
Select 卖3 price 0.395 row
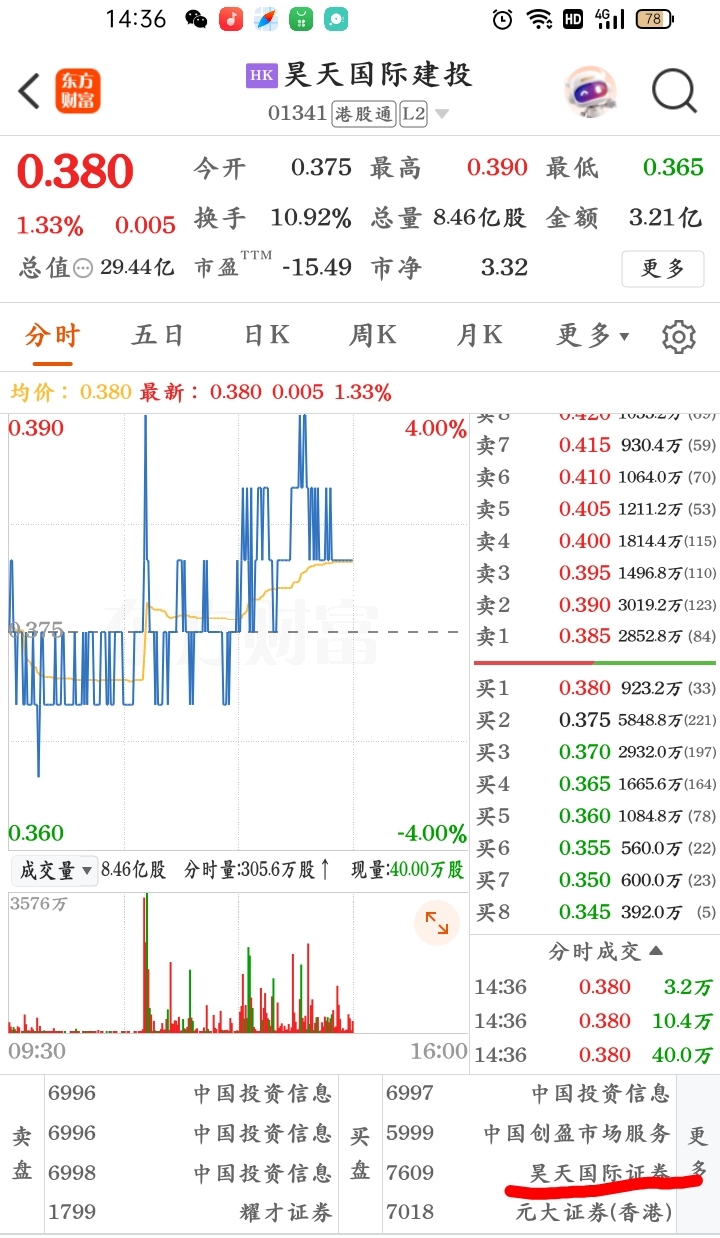coord(595,573)
